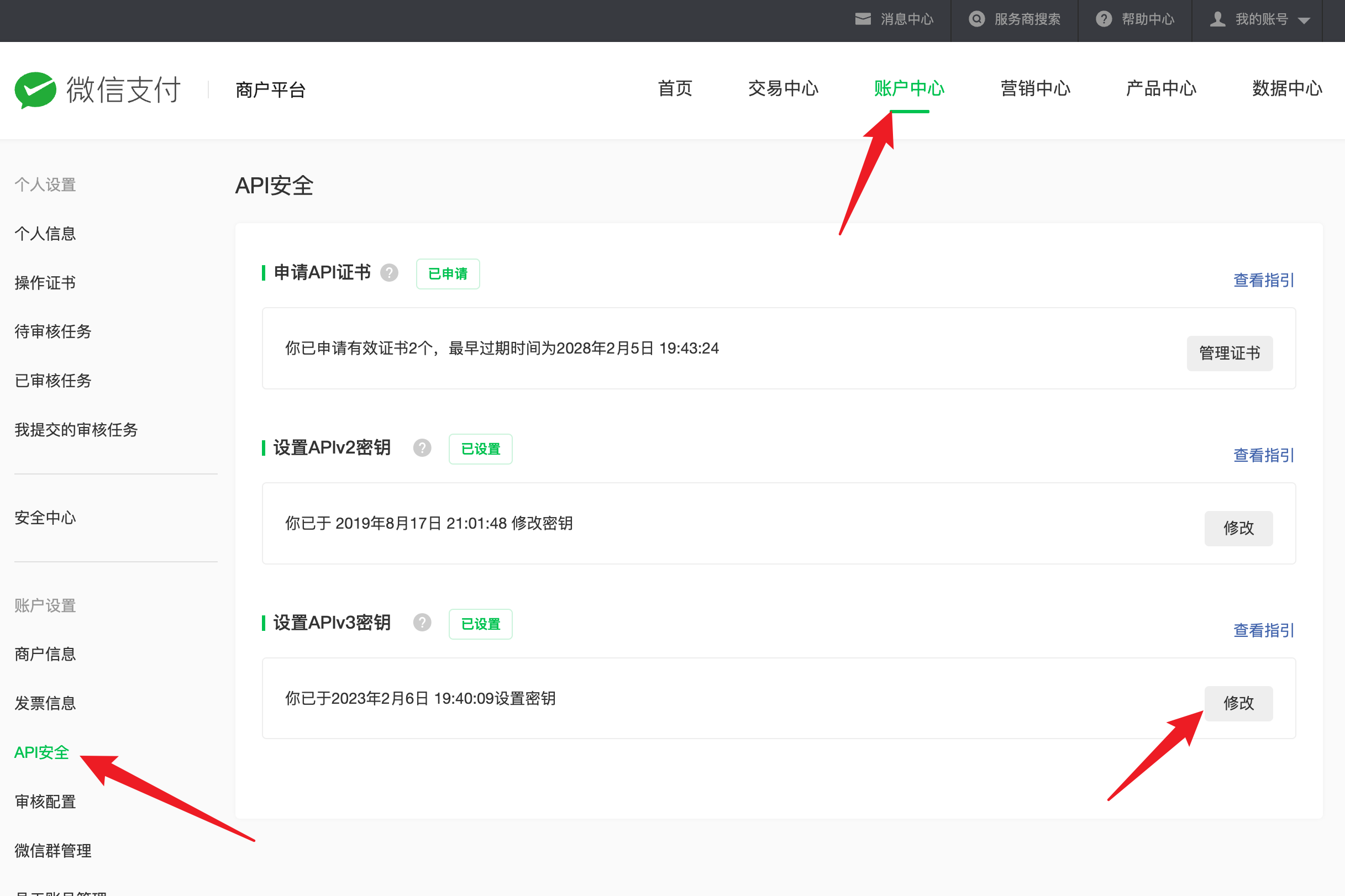This screenshot has height=896, width=1345.
Task: Click help icon next to 申请API证书
Action: click(x=389, y=273)
